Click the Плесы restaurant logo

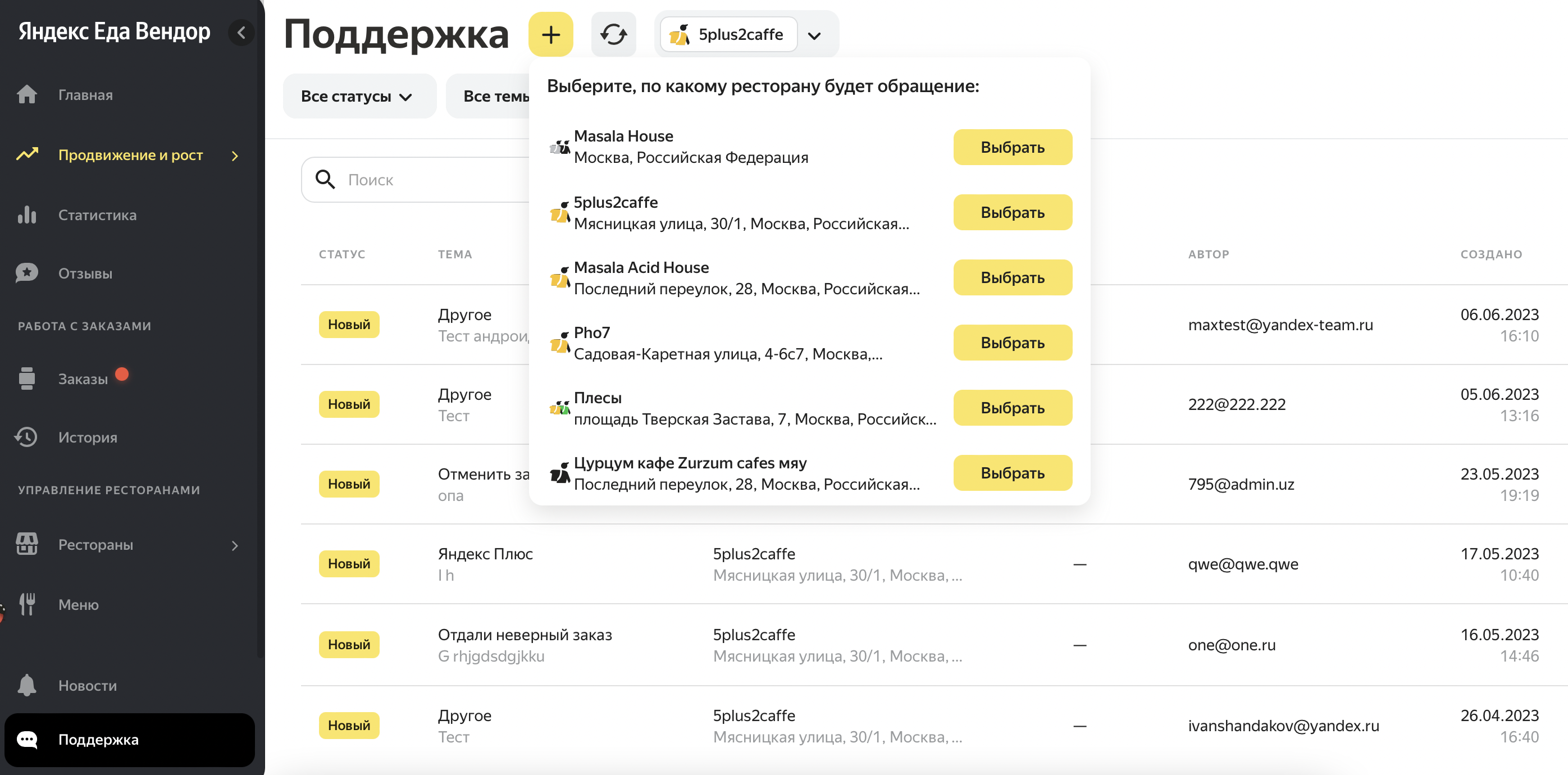tap(559, 408)
